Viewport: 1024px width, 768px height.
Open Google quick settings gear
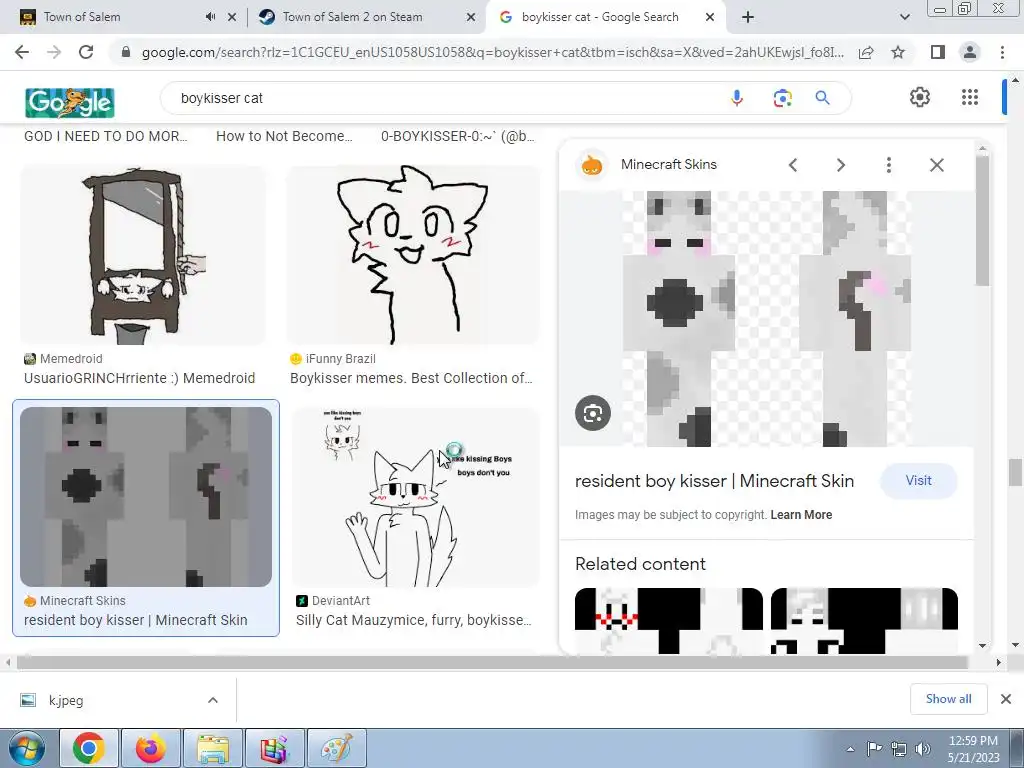click(x=920, y=97)
